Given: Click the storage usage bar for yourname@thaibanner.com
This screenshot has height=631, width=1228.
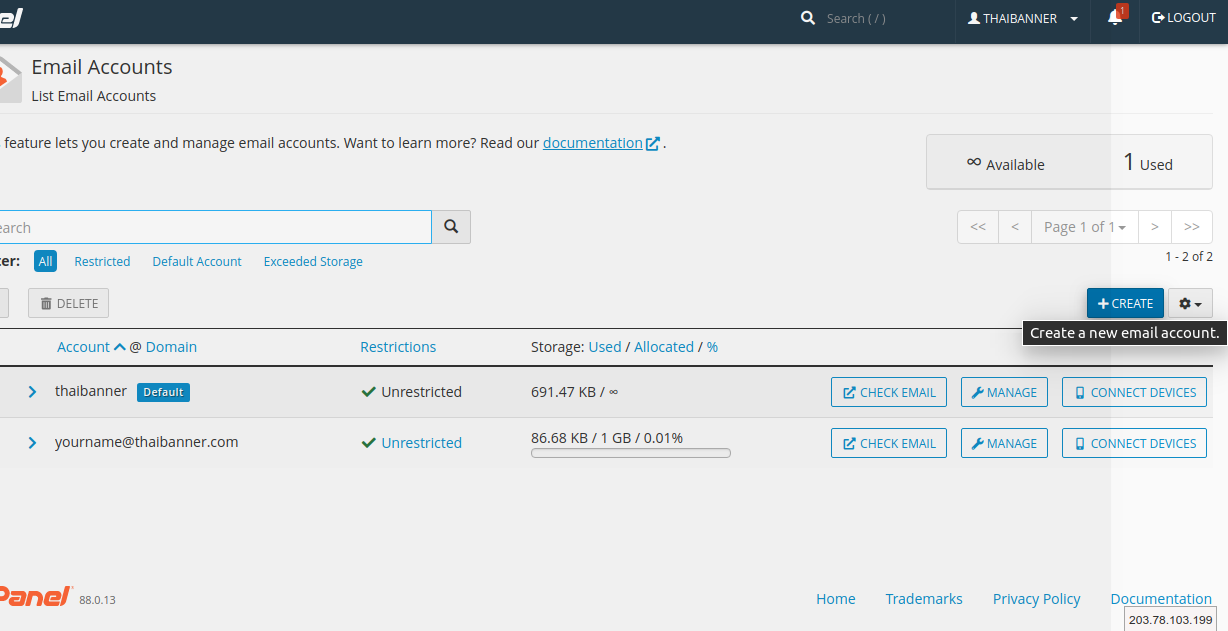Looking at the screenshot, I should pos(630,452).
